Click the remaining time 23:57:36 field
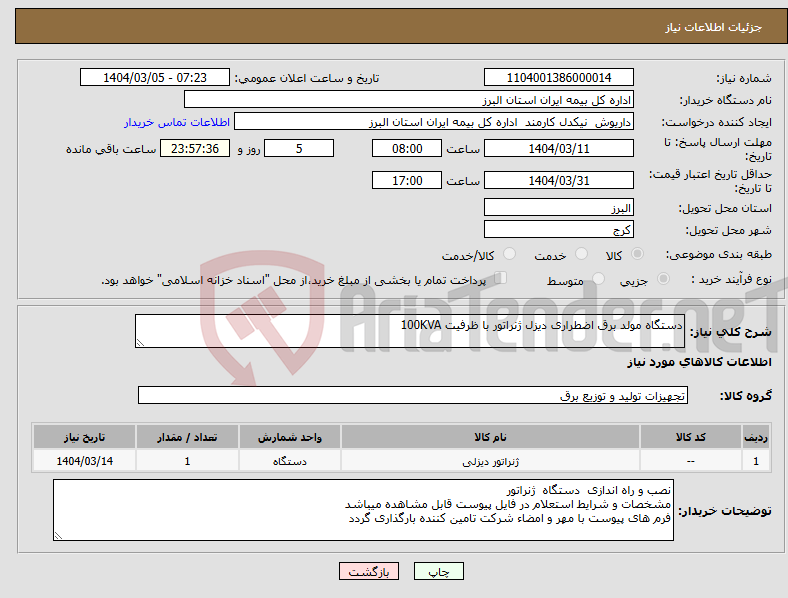788x598 pixels. pos(195,148)
